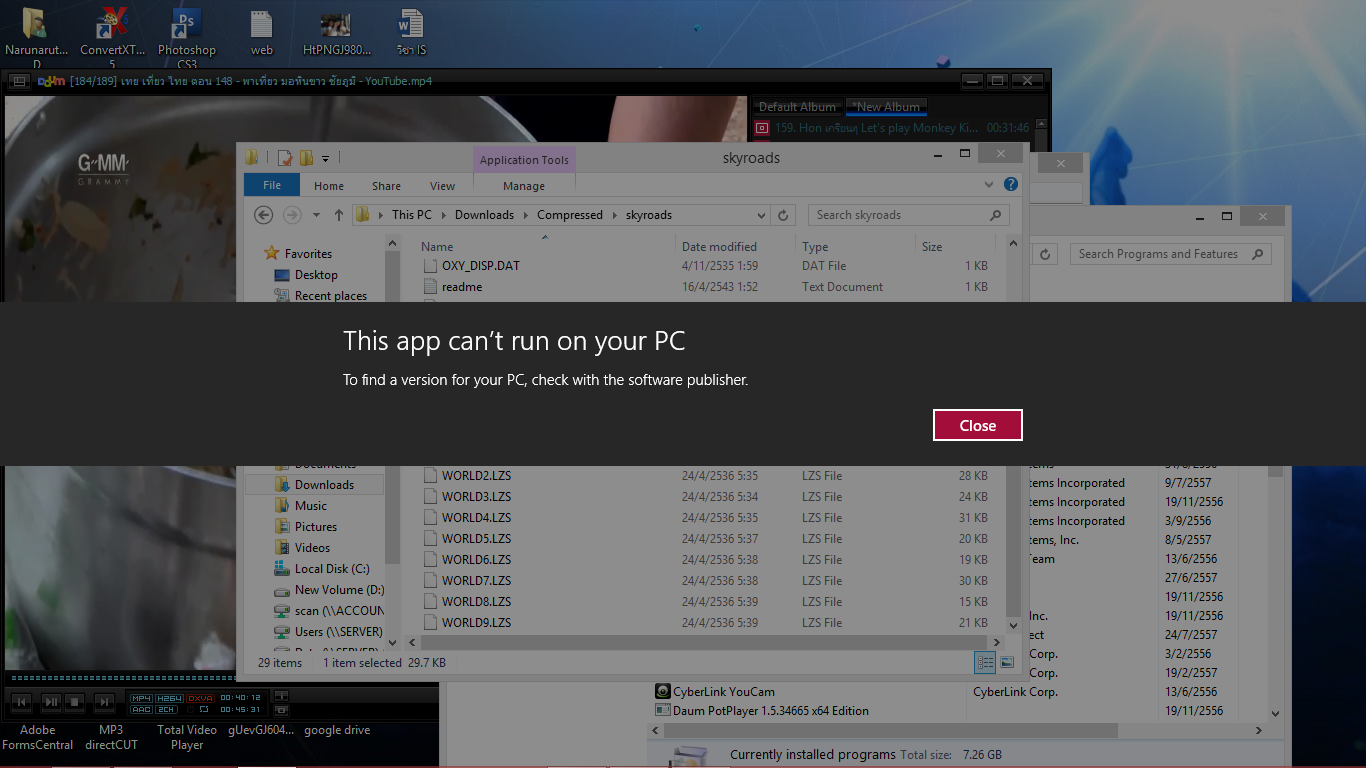The width and height of the screenshot is (1366, 768).
Task: Open Explorer help via the question mark
Action: point(1011,185)
